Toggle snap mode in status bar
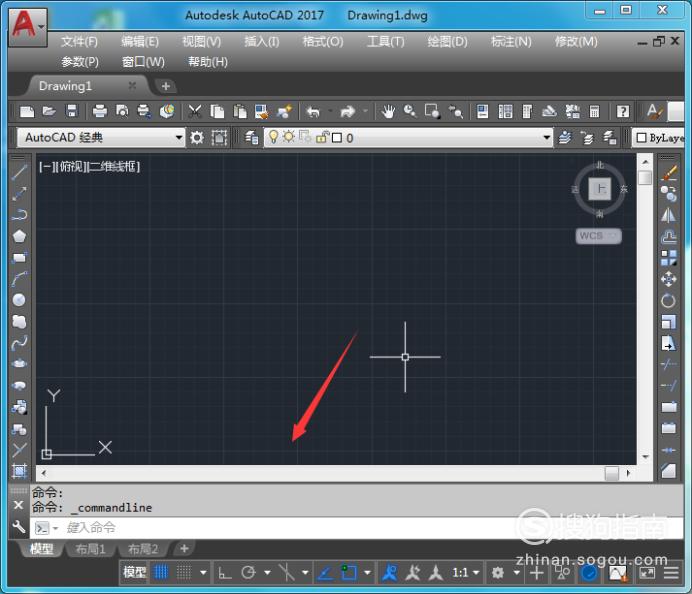This screenshot has width=692, height=594. 184,573
